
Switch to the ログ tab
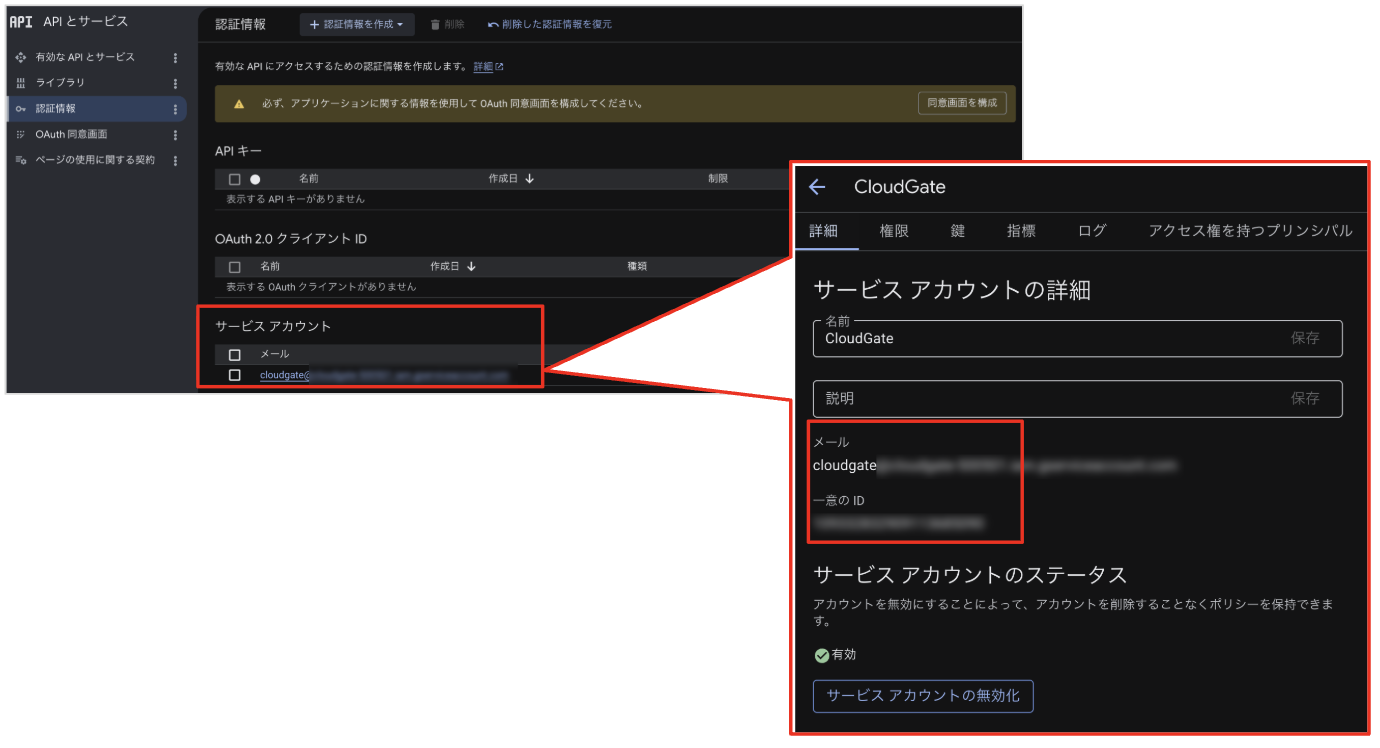tap(1092, 231)
